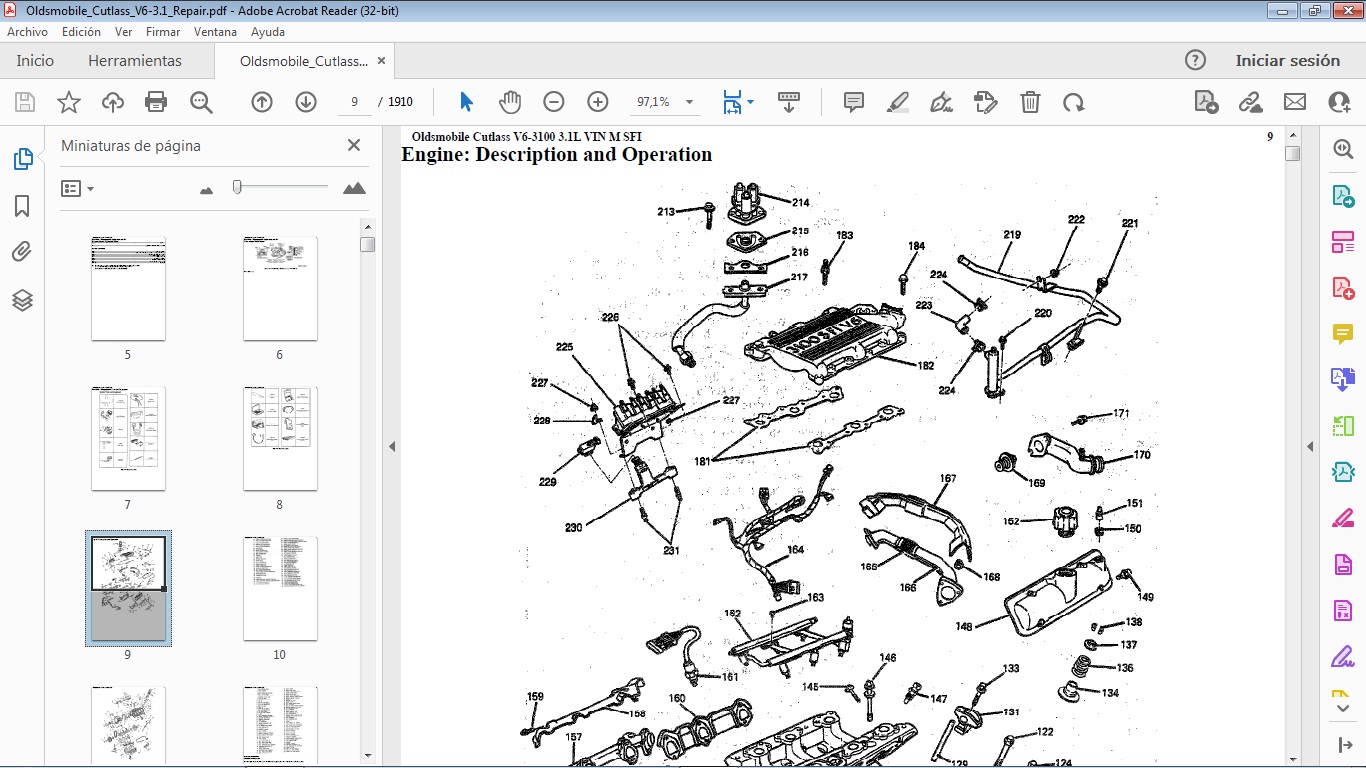Go to next page arrow

(x=306, y=102)
